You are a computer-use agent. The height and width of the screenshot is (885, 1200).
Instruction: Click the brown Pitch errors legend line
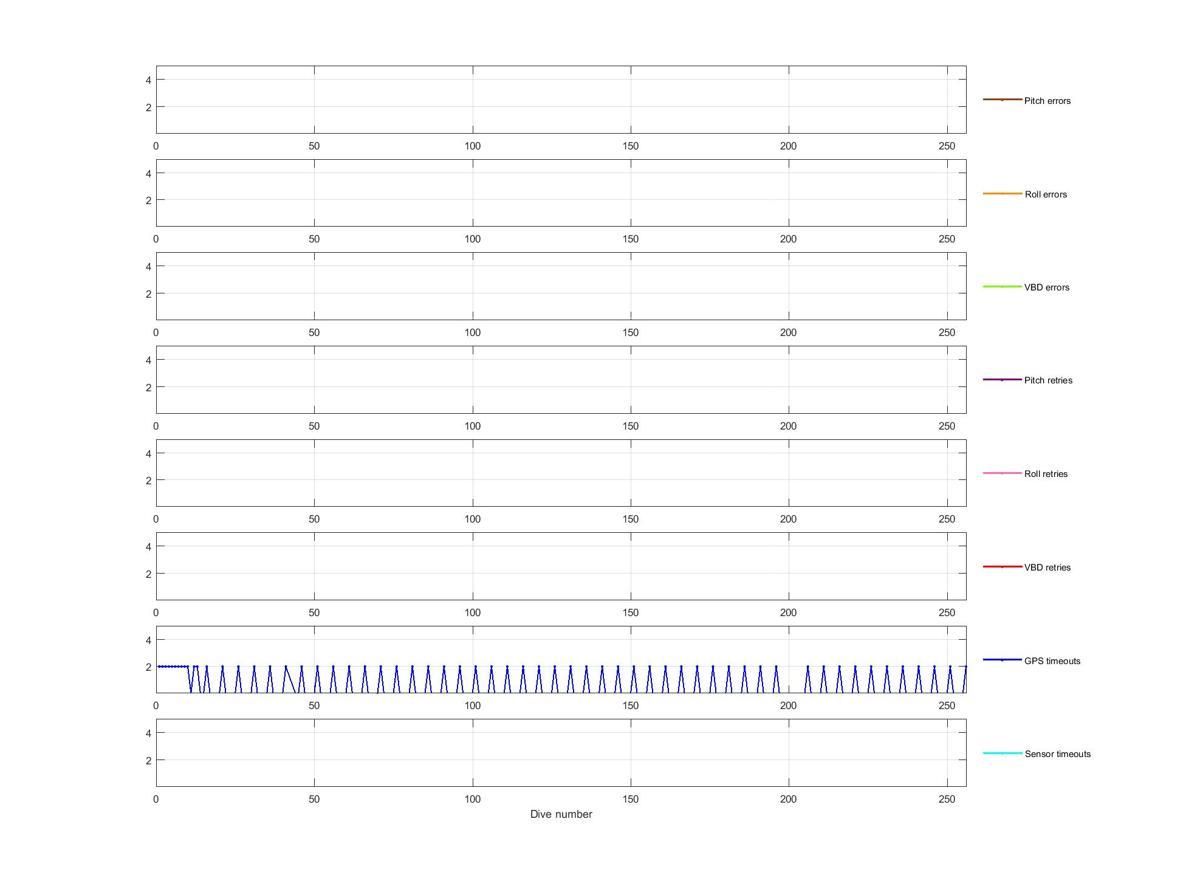(1002, 100)
